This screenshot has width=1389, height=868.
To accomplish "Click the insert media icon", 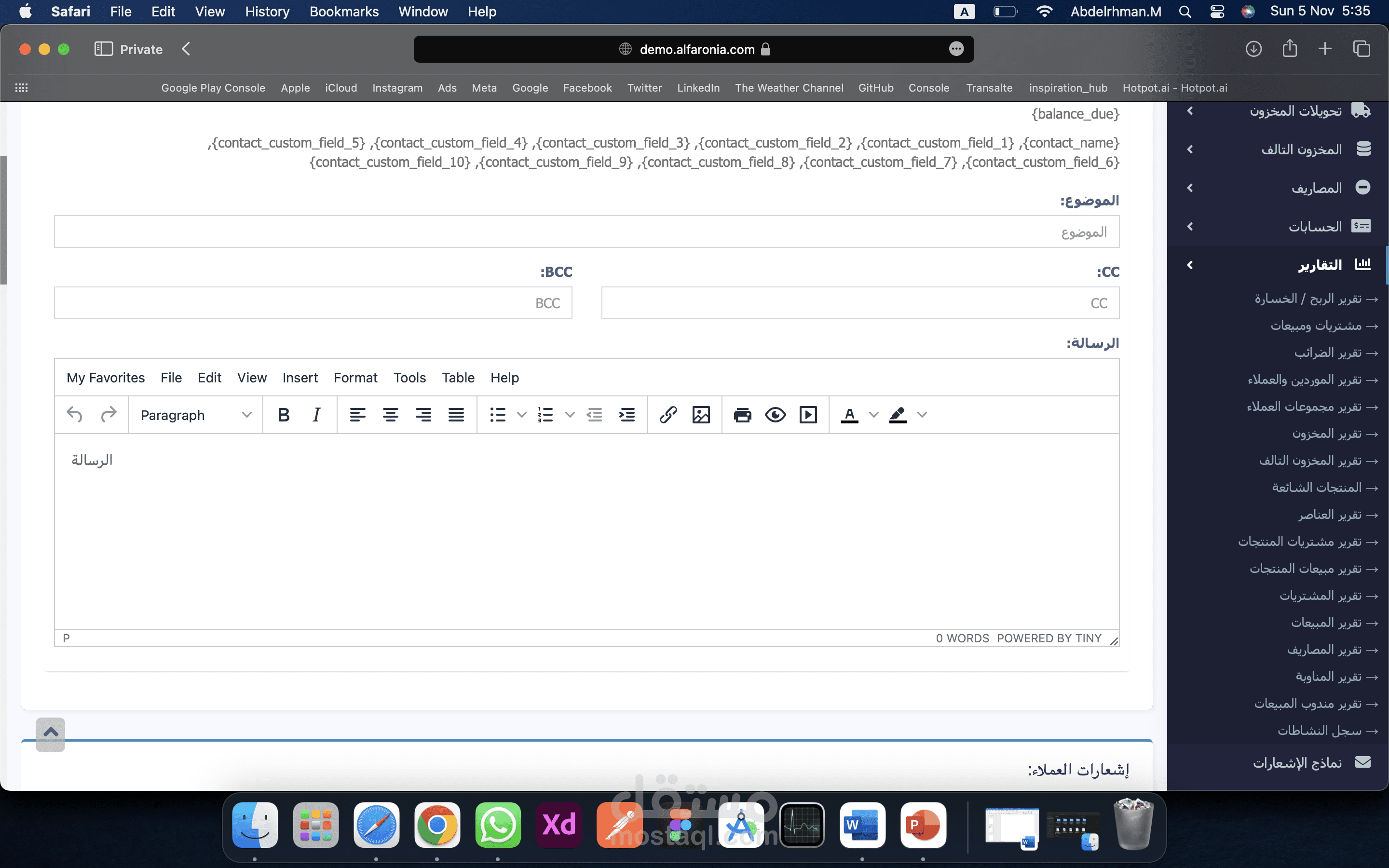I will point(808,415).
